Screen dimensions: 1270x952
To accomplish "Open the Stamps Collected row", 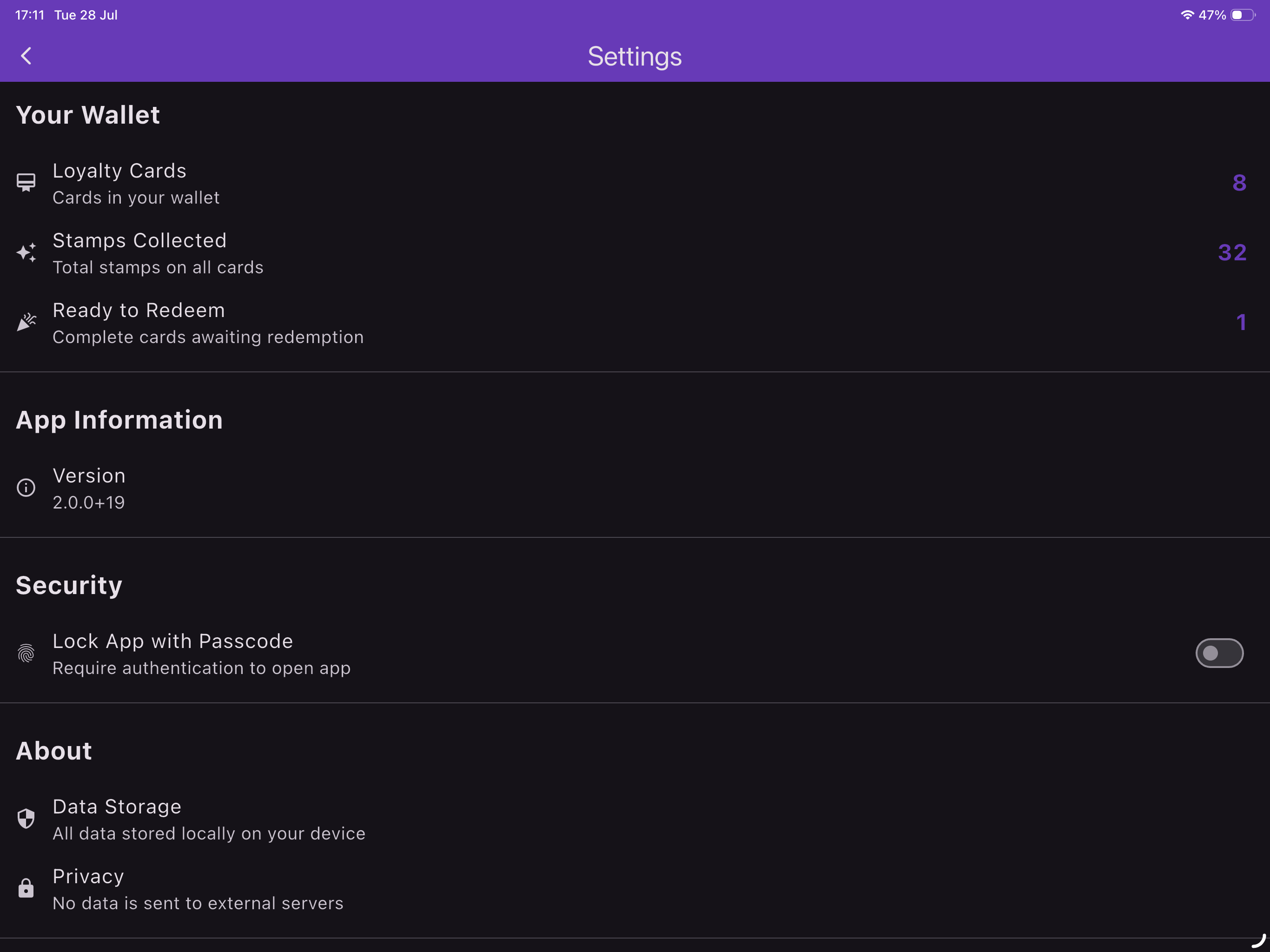I will [635, 253].
